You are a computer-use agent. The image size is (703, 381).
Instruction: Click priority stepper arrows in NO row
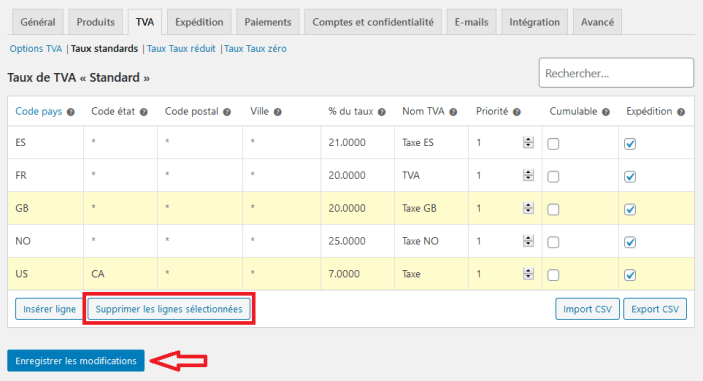pos(528,241)
